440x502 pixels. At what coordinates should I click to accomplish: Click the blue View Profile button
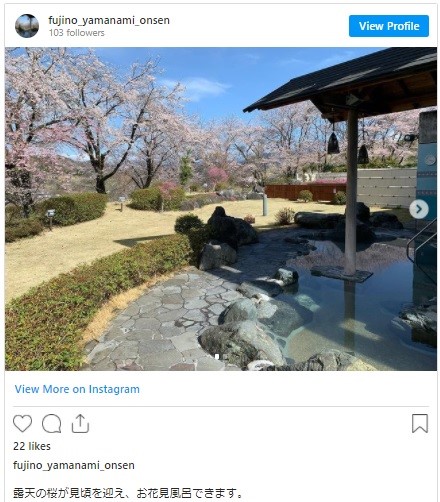tap(389, 26)
